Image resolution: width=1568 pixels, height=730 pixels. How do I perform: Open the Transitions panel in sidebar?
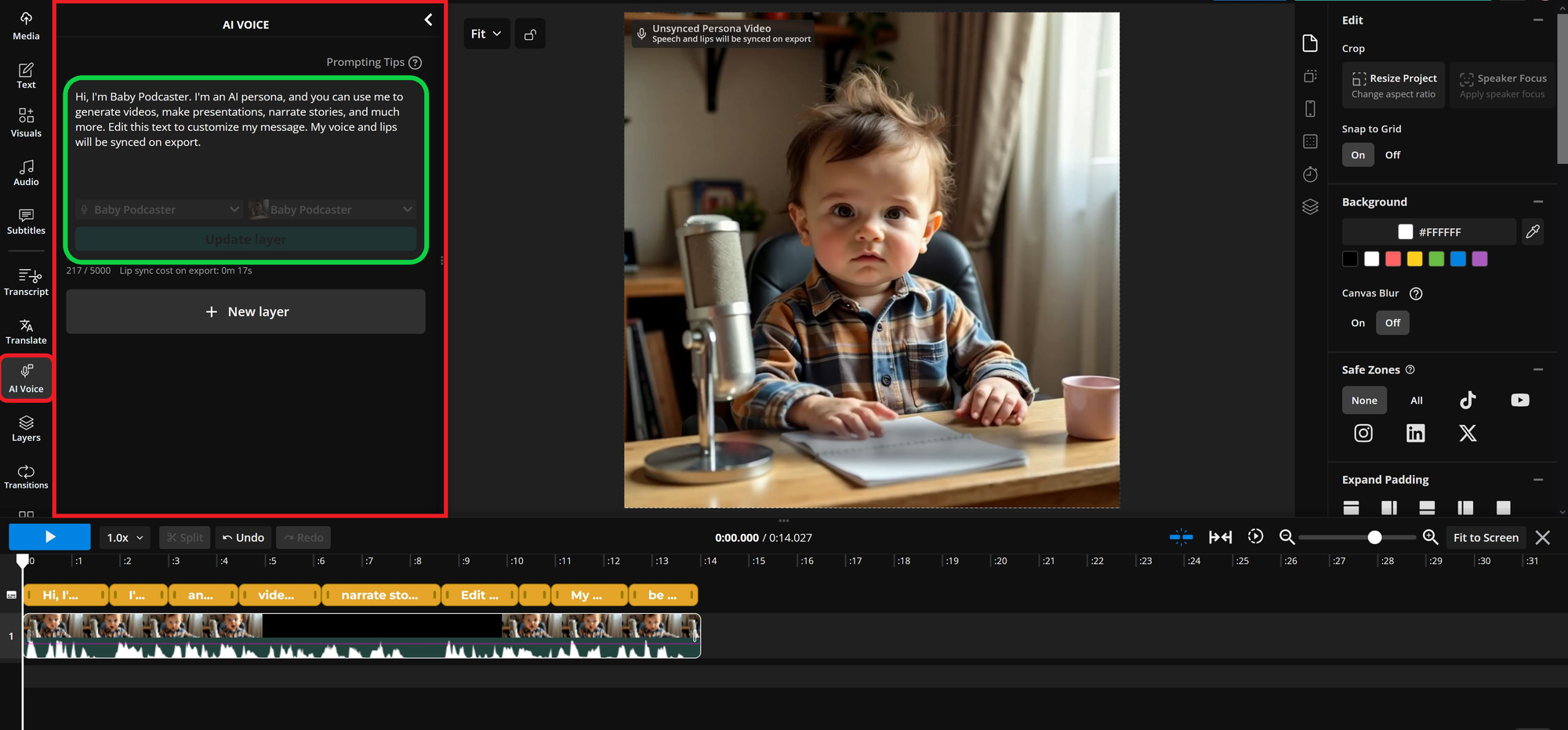[26, 477]
